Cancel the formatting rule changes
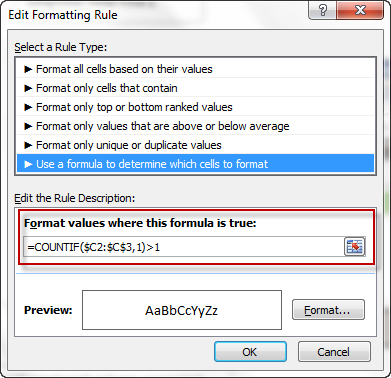The width and height of the screenshot is (391, 378). pyautogui.click(x=334, y=352)
